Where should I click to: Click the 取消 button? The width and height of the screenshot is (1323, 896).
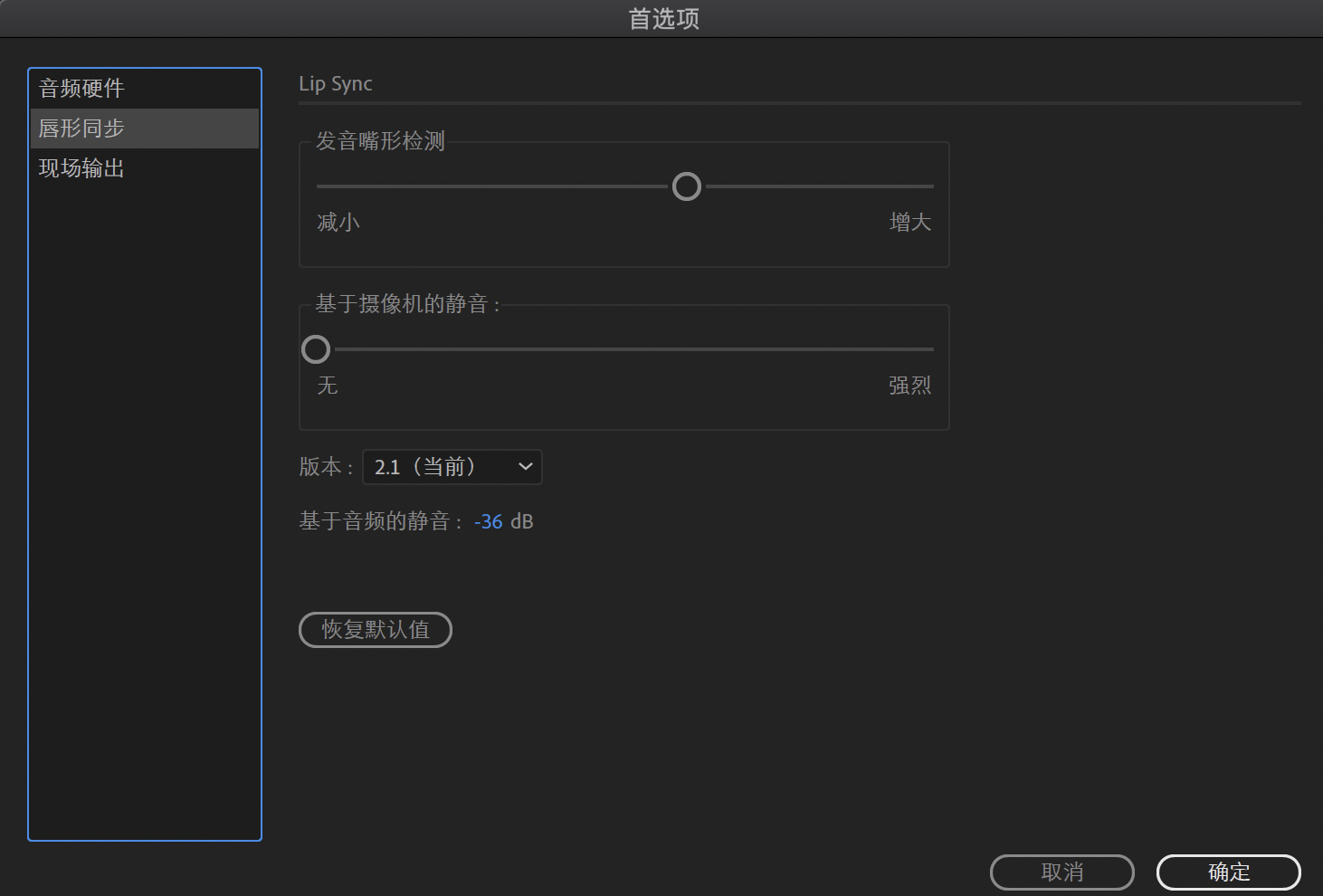click(1061, 872)
